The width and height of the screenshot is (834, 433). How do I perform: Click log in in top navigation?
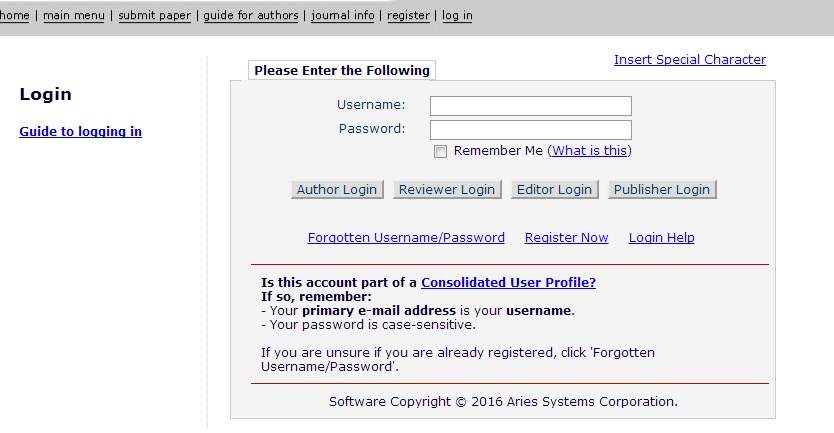point(457,16)
